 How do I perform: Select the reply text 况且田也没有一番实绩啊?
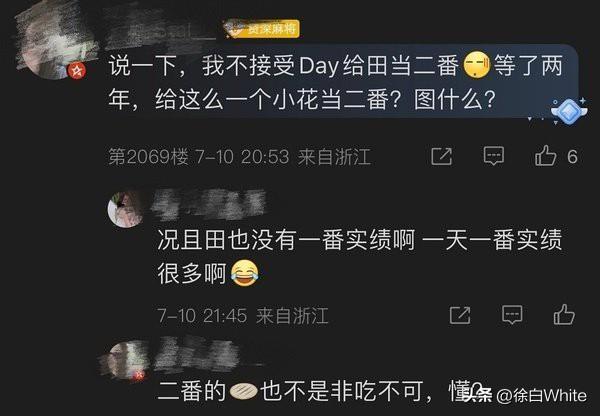tap(286, 240)
